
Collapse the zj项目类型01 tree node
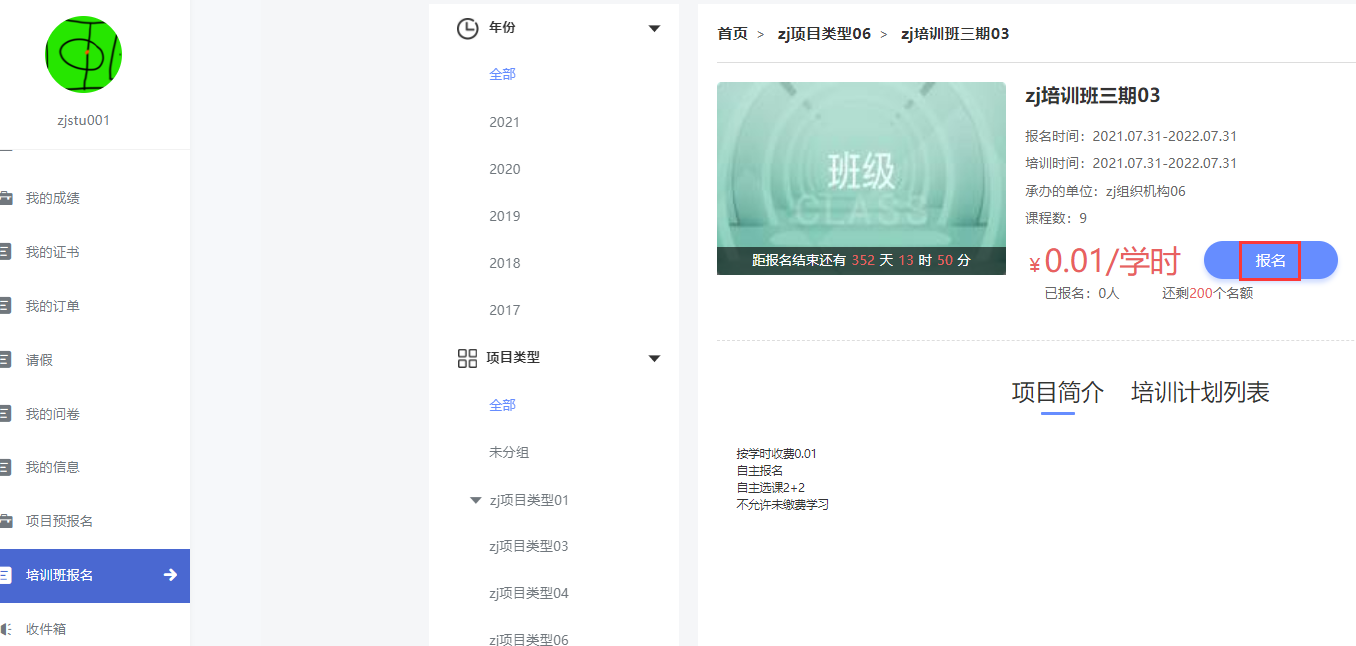(x=476, y=500)
